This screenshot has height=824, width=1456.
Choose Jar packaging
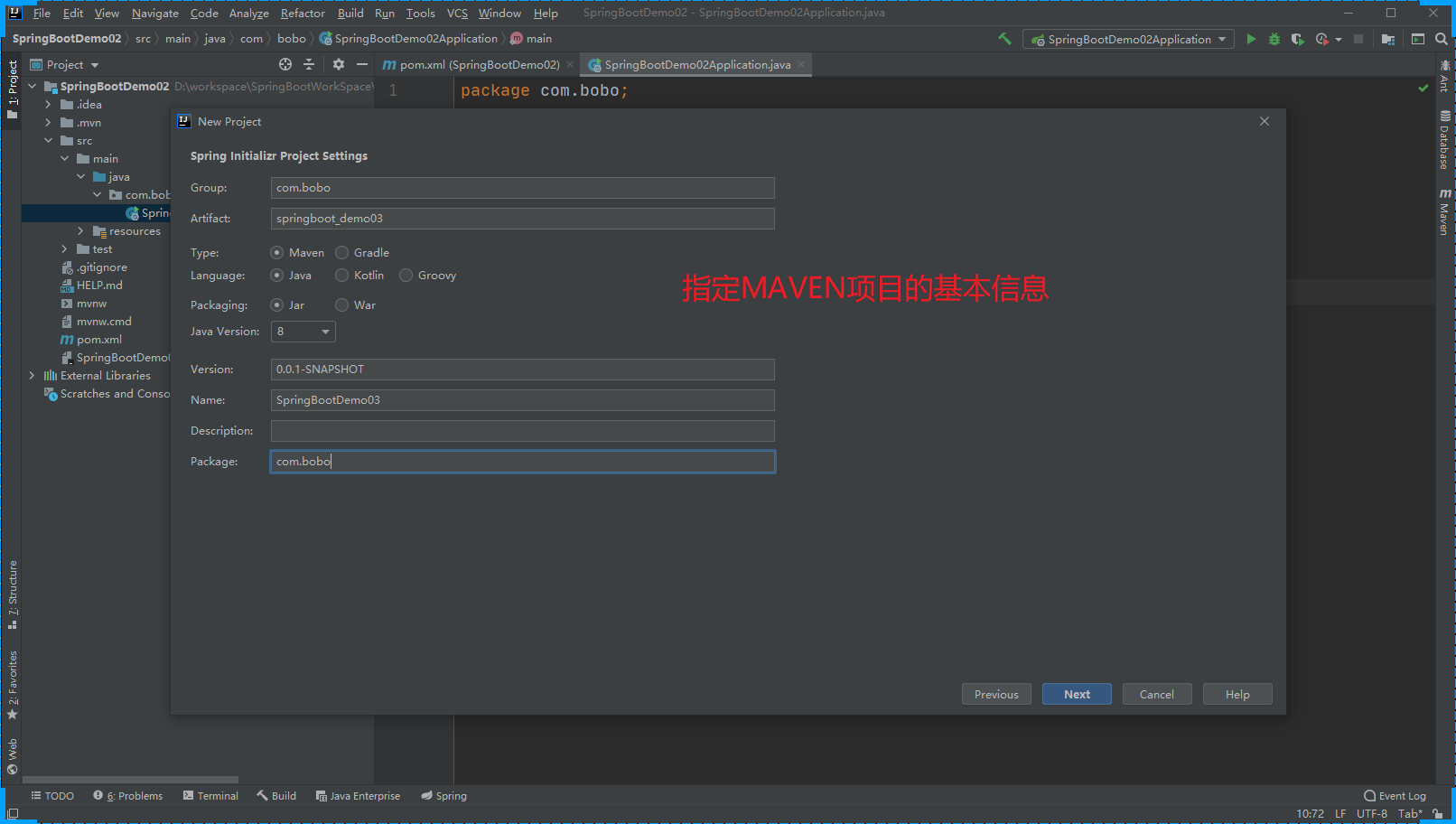277,305
